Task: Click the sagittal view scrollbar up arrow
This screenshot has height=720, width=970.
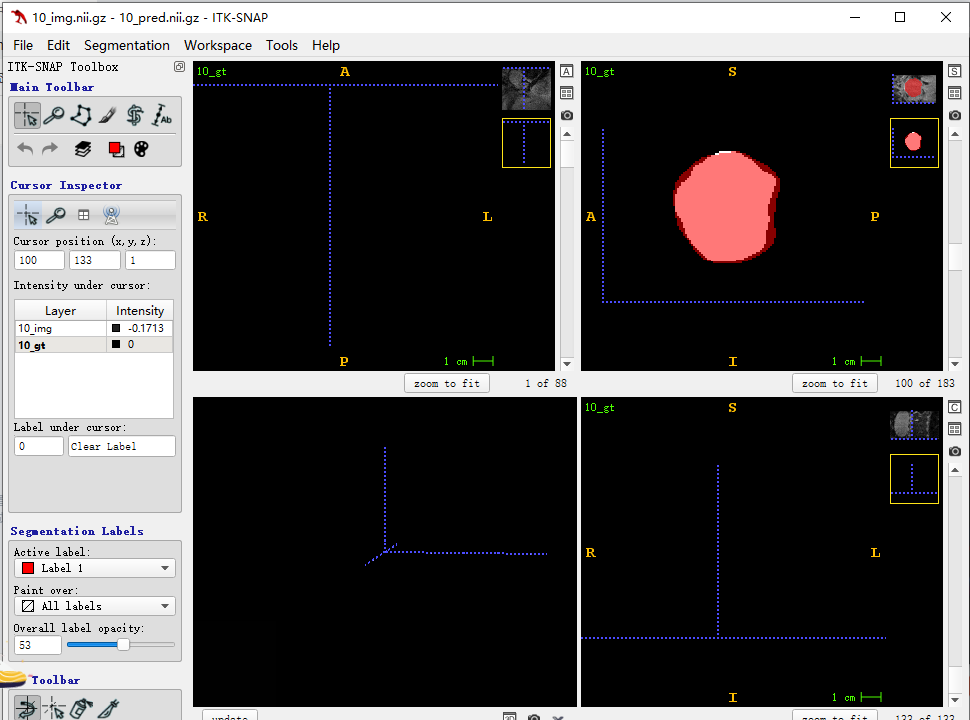Action: [955, 134]
